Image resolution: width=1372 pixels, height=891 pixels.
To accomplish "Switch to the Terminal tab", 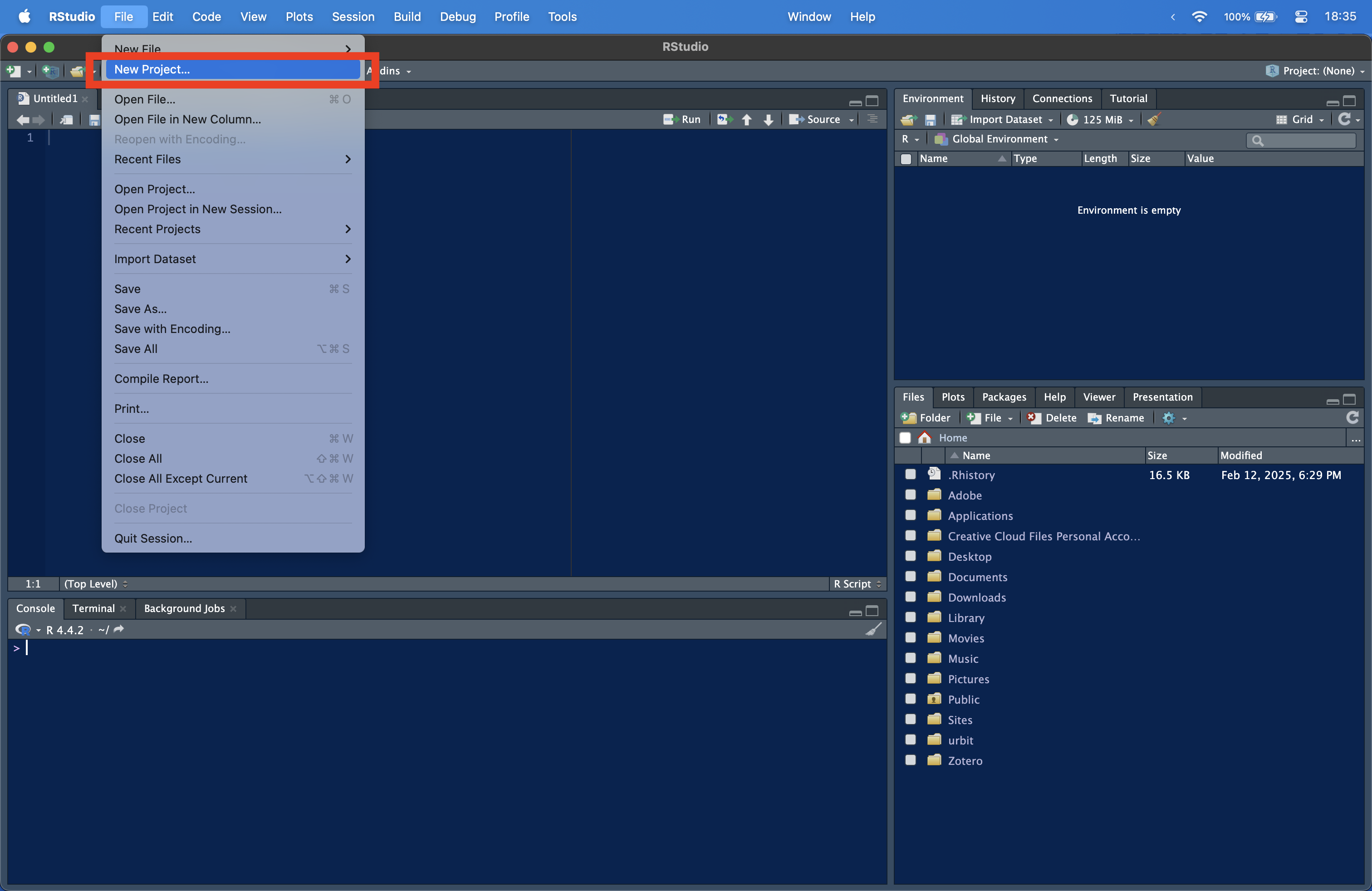I will pos(93,609).
